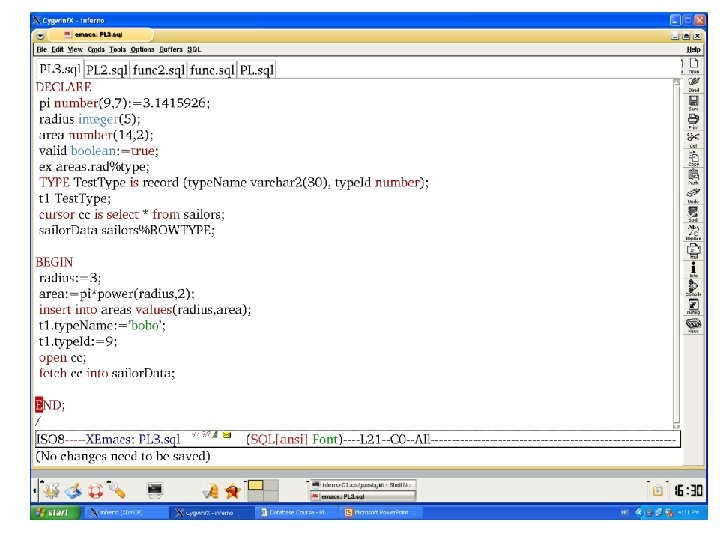Click the envelope icon in the modeline
720x540 pixels.
point(227,435)
